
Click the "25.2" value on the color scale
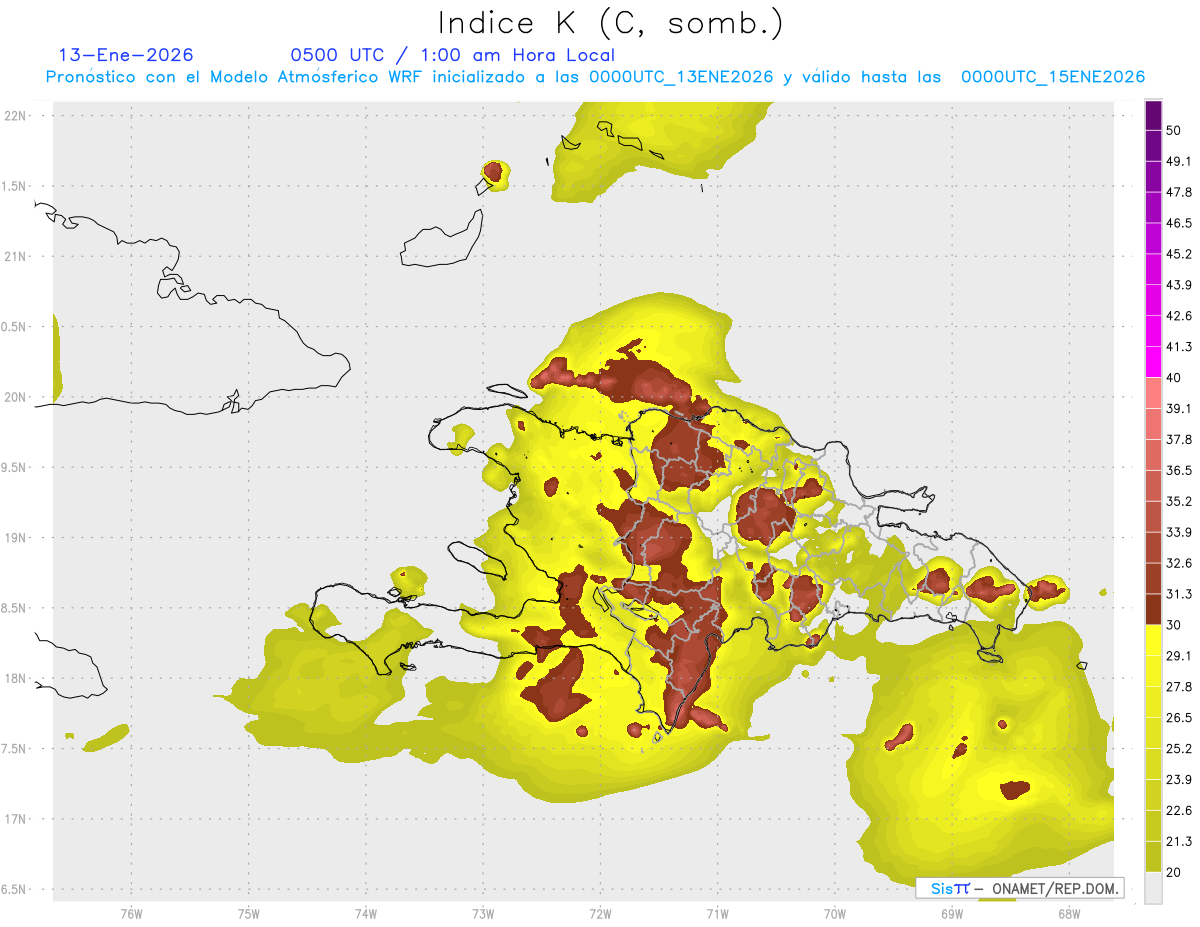pos(1179,749)
